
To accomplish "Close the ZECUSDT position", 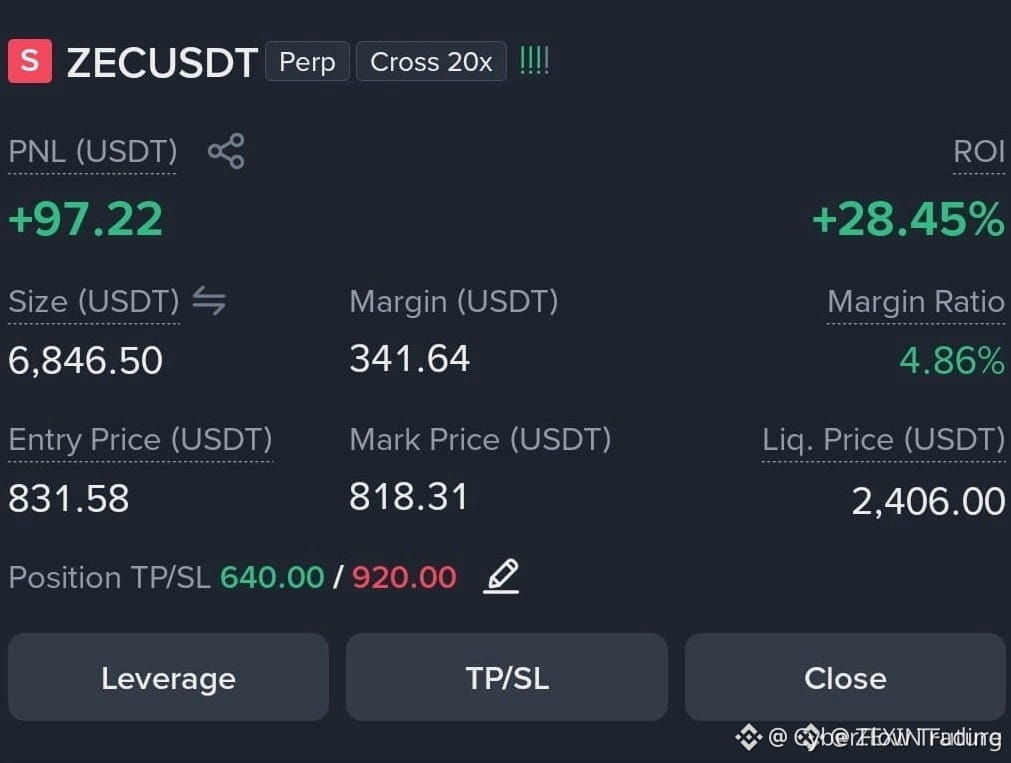I will [845, 677].
